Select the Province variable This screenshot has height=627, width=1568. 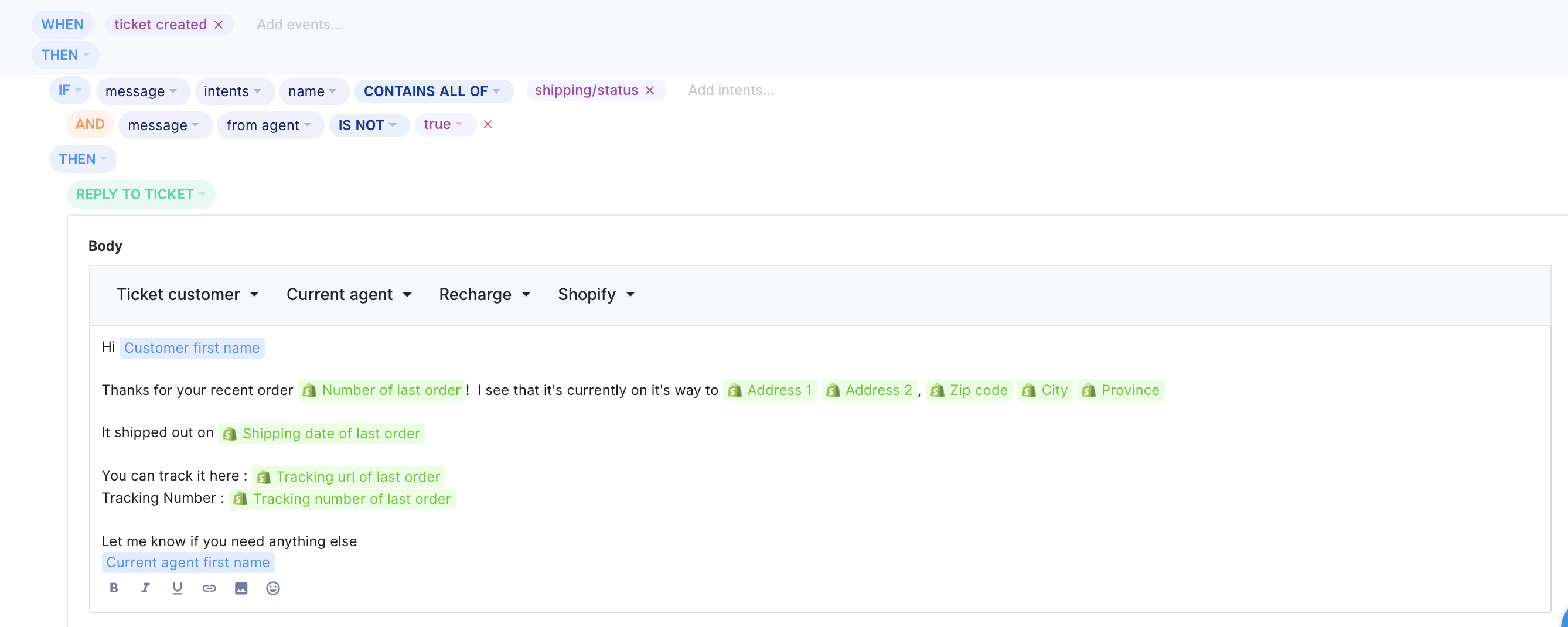click(1120, 390)
